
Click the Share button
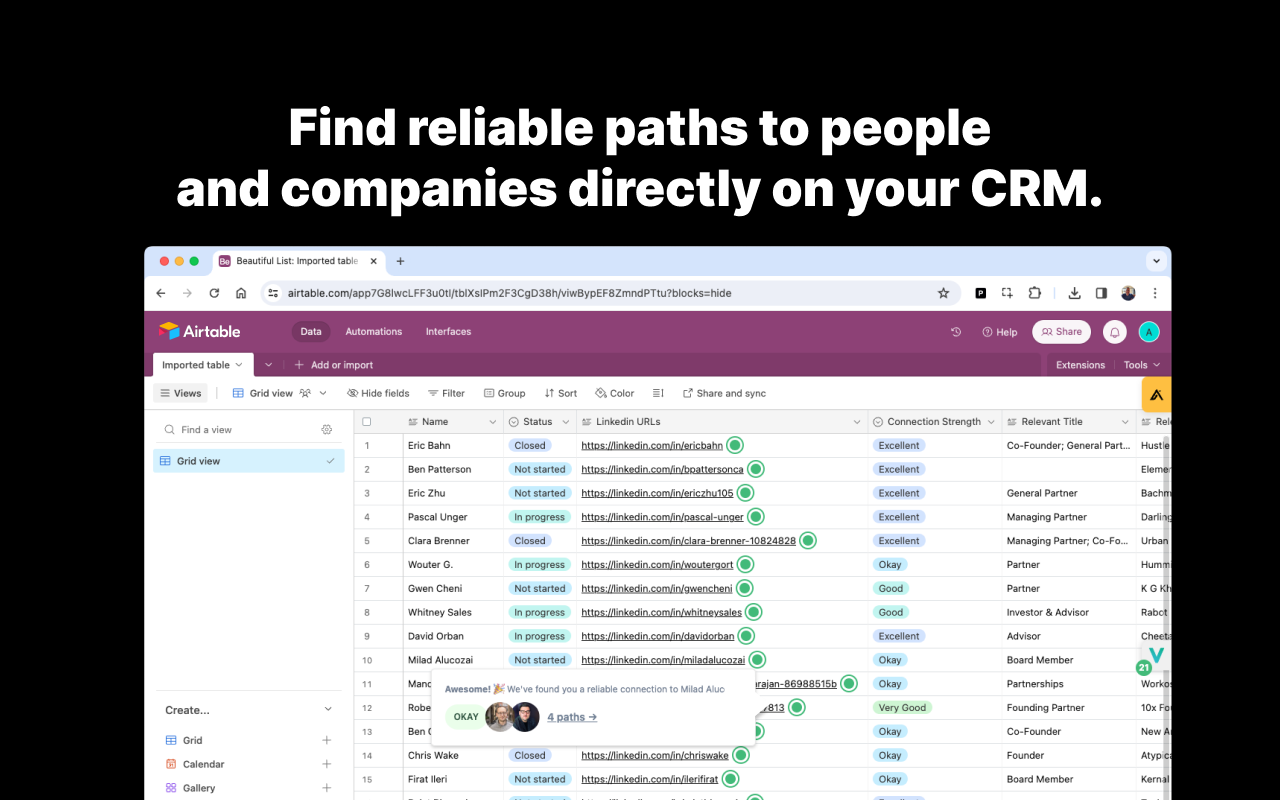point(1061,332)
